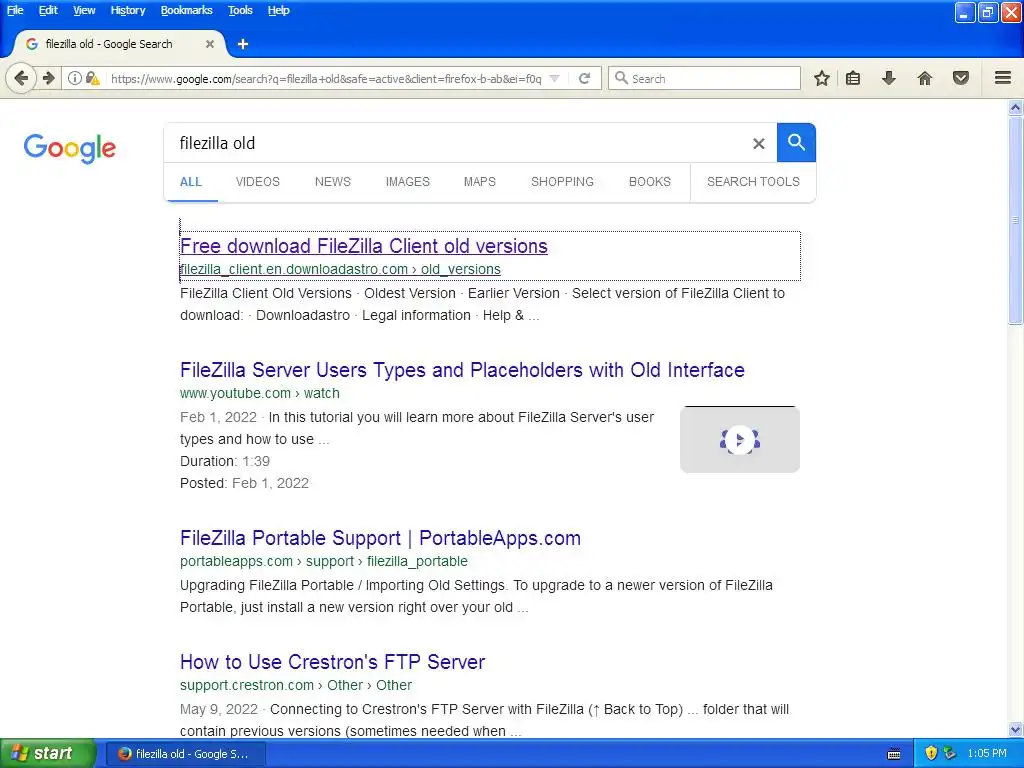1024x768 pixels.
Task: Show bookmarks list icon
Action: [853, 78]
